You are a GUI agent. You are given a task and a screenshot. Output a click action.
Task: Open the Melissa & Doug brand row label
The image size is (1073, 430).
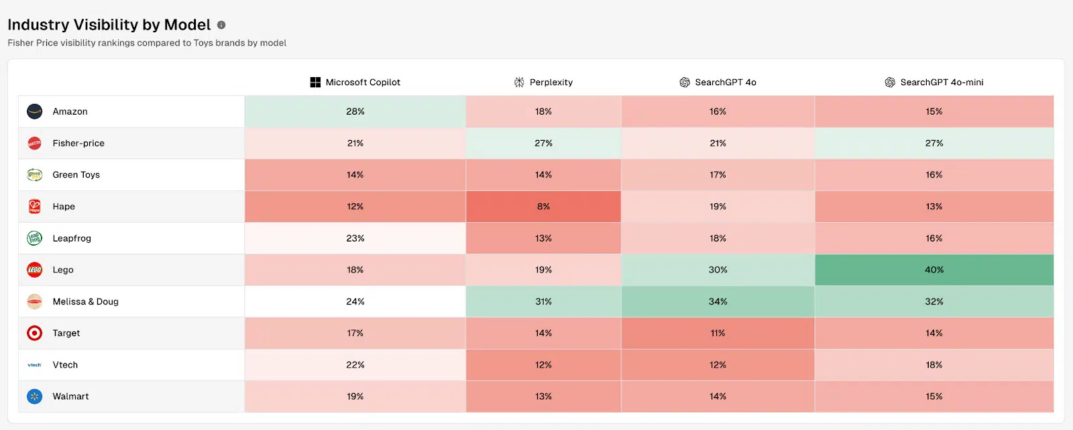click(85, 301)
